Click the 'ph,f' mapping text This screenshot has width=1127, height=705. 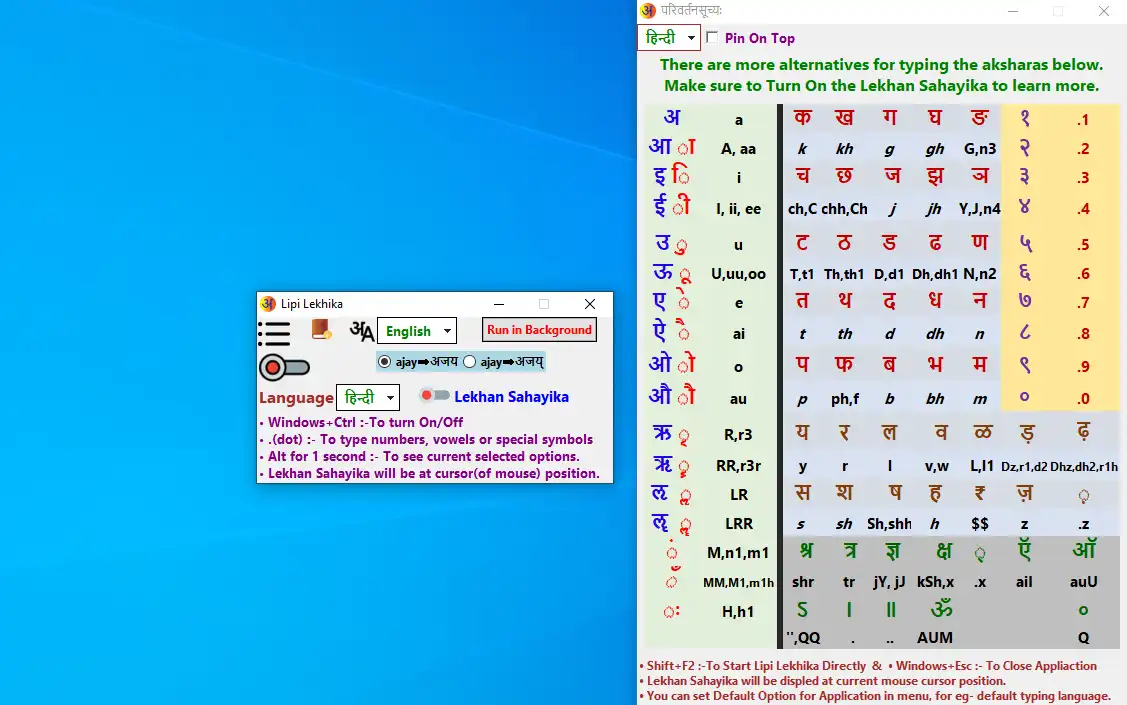(845, 399)
